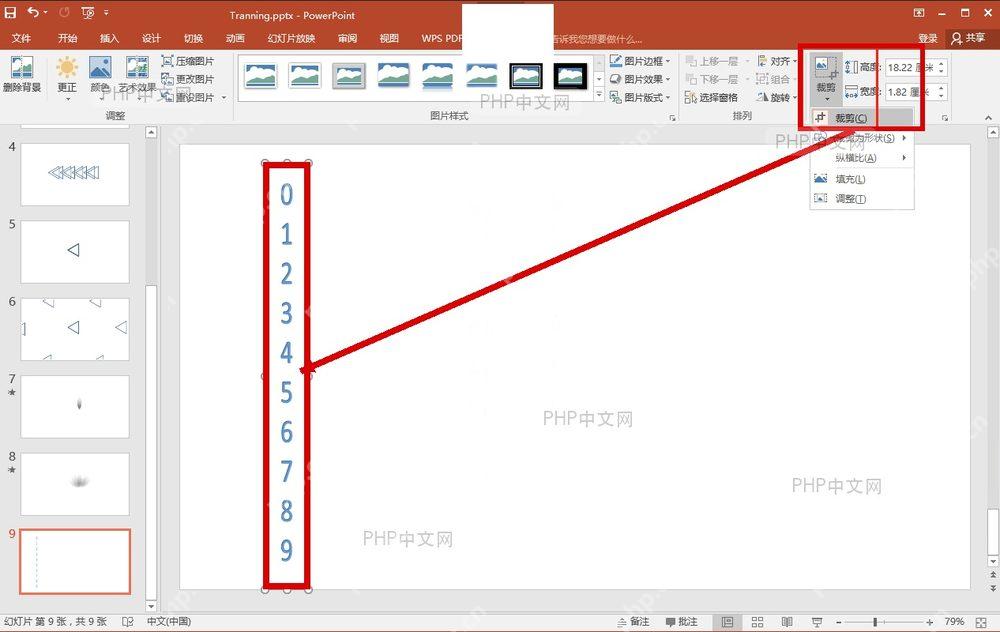Viewport: 1000px width, 632px height.
Task: Select slide 5 thumbnail
Action: coord(75,252)
